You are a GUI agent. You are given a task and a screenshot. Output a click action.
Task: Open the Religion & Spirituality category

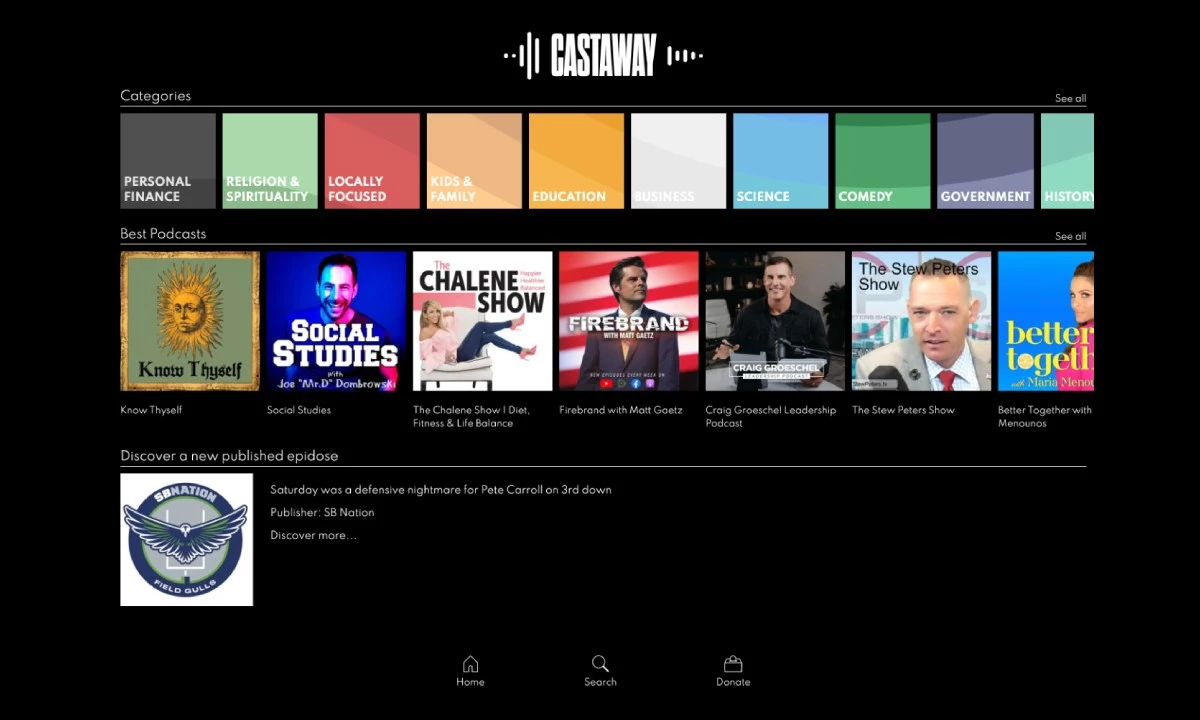[270, 161]
